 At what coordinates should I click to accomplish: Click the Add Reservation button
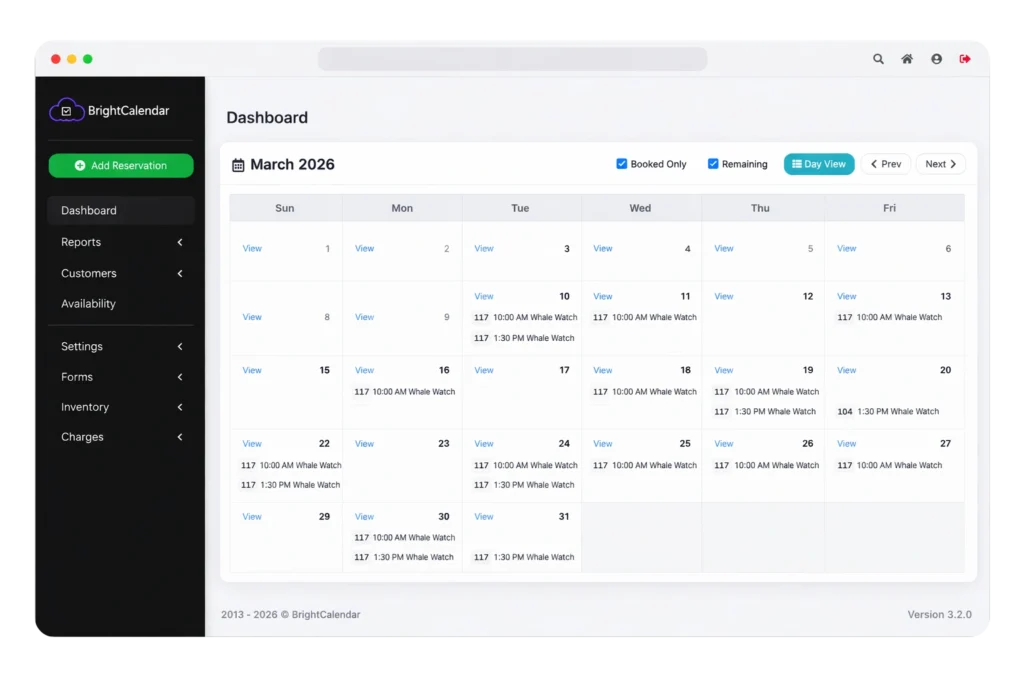(121, 166)
